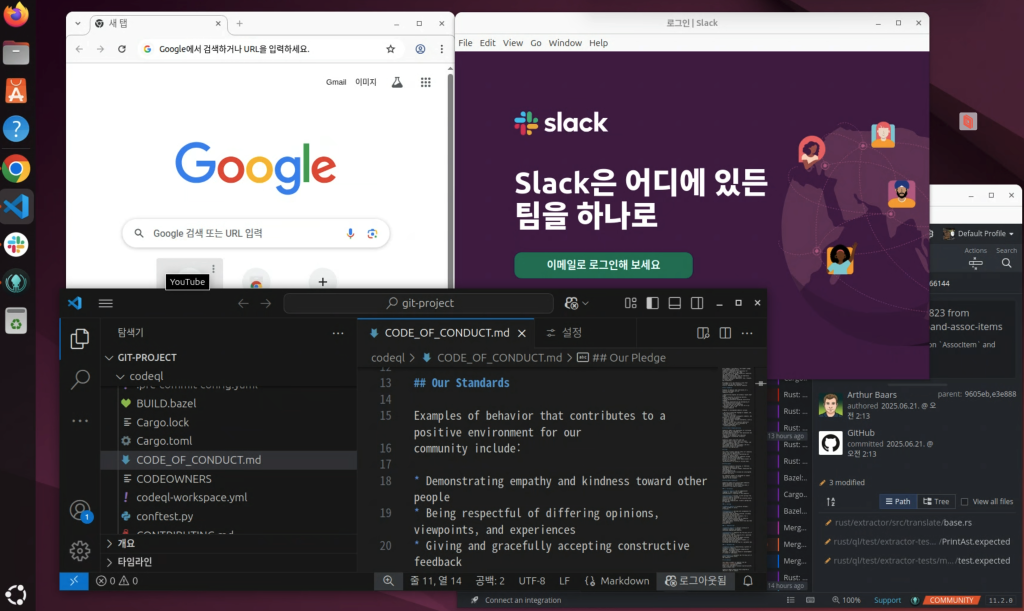Close the CODE_OF_CONDUCT.md editor tab

tap(522, 333)
